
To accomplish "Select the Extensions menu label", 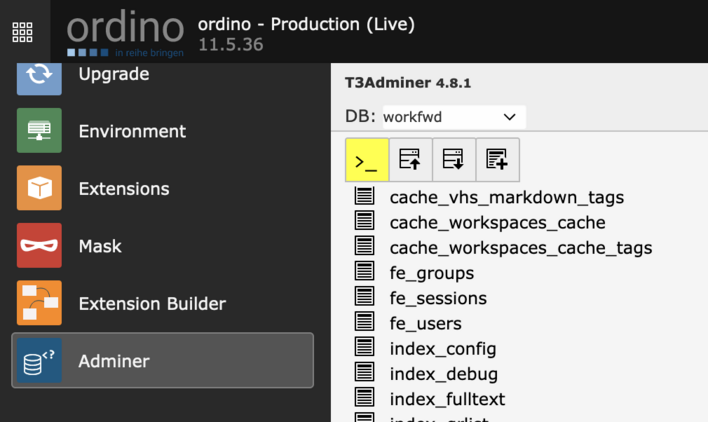I will (124, 189).
